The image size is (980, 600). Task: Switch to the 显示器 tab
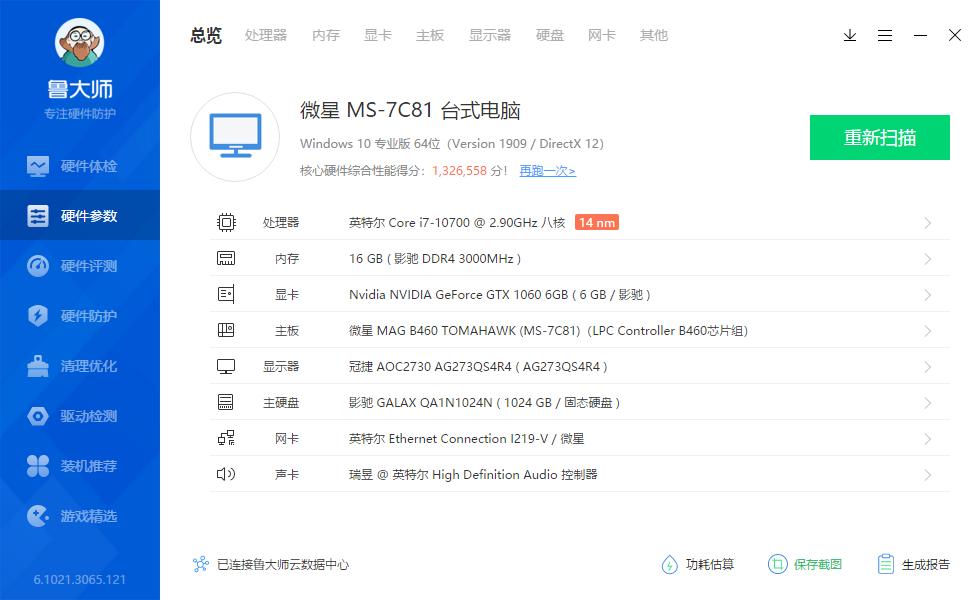tap(490, 35)
